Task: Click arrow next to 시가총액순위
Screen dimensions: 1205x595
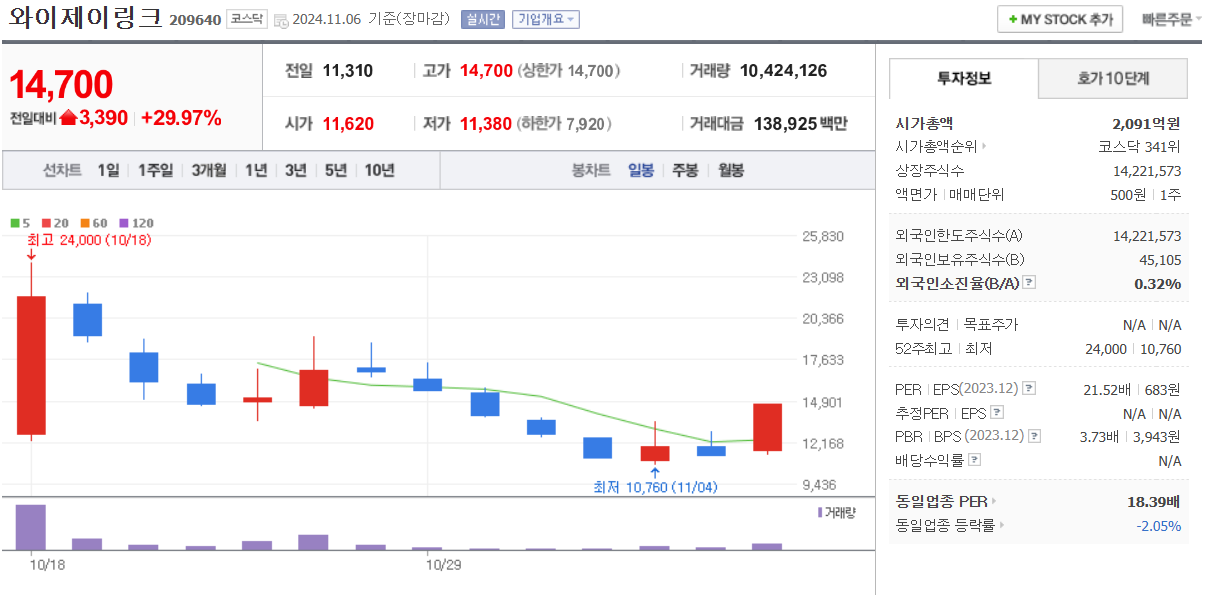Action: coord(985,146)
